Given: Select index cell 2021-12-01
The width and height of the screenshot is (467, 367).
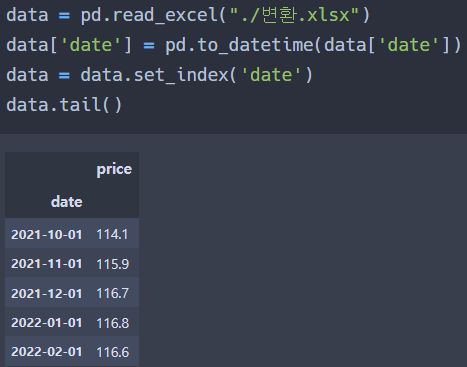Looking at the screenshot, I should [x=47, y=293].
